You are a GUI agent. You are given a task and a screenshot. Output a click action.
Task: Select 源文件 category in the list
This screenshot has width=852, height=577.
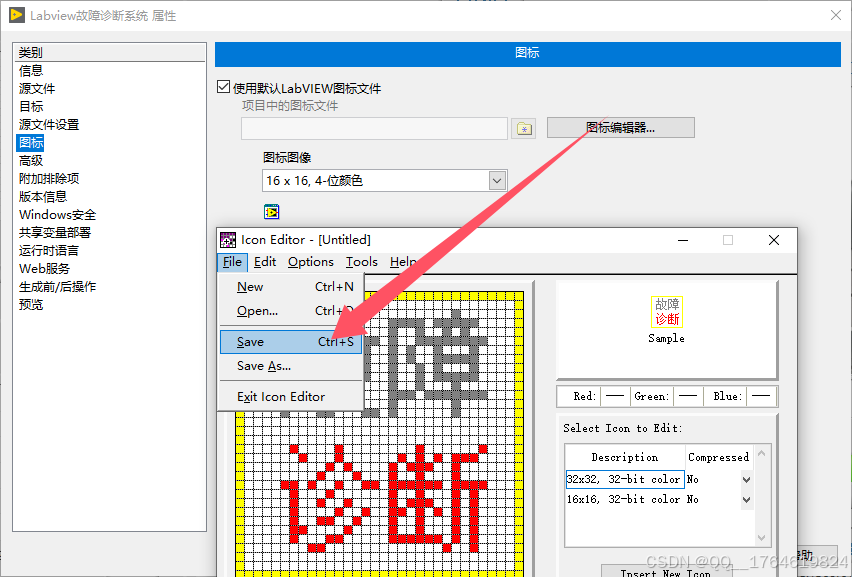(37, 89)
